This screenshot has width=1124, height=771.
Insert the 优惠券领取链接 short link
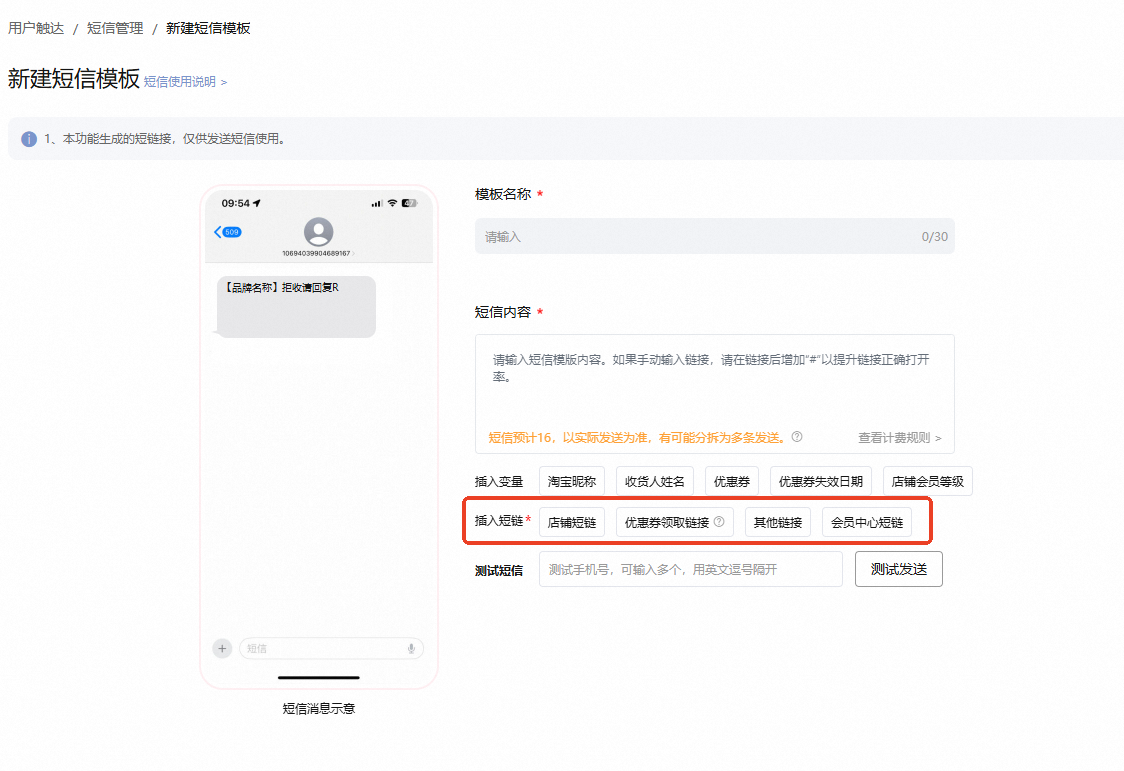click(x=675, y=522)
